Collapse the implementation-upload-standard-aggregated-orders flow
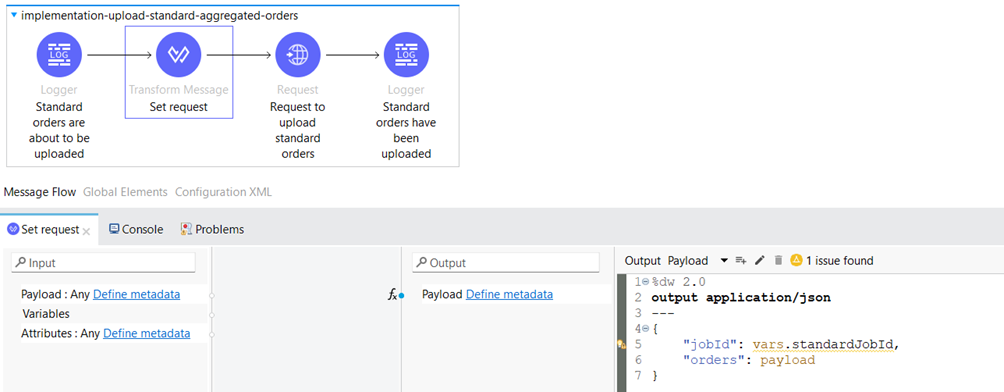The width and height of the screenshot is (1004, 392). coord(14,15)
